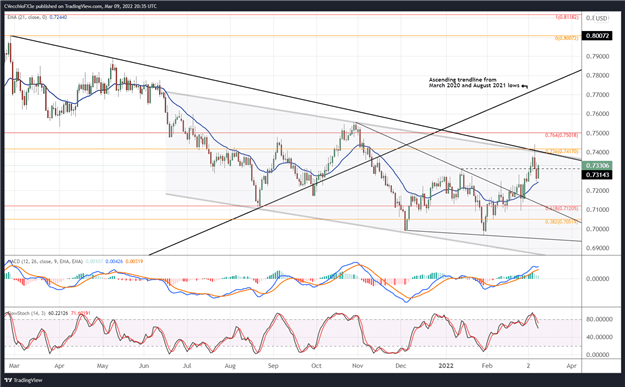Click the Dec label on time axis
Viewport: 625px width, 387px height.
(x=401, y=365)
